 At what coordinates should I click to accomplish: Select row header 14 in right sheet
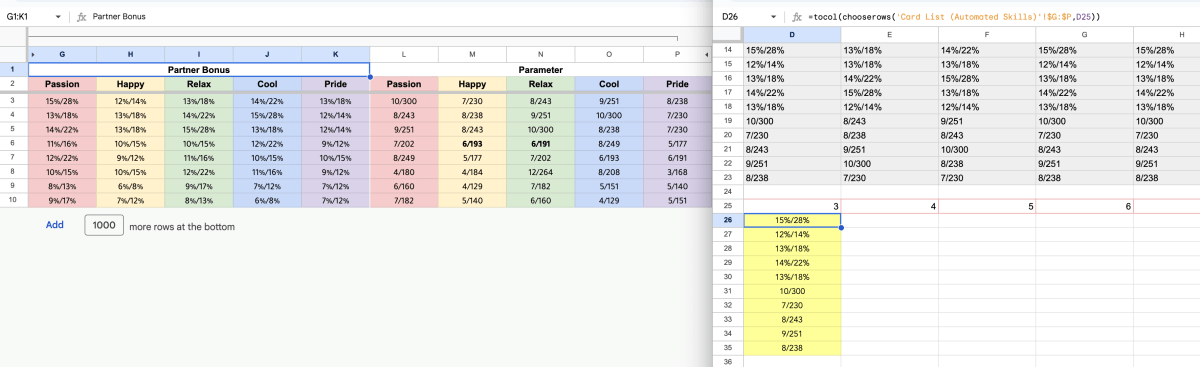tap(727, 49)
